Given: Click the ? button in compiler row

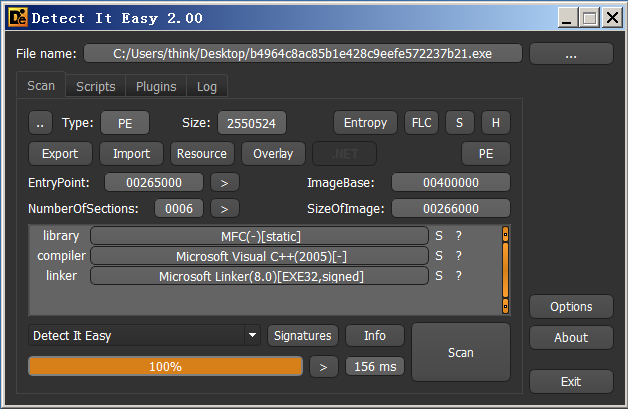Looking at the screenshot, I should point(459,256).
